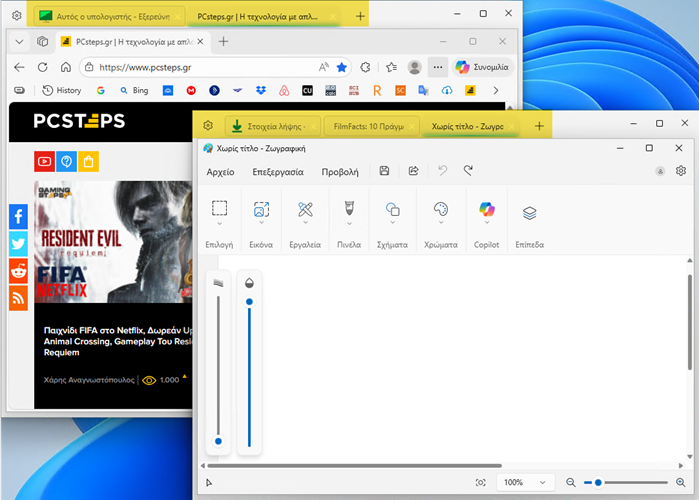The height and width of the screenshot is (500, 699).
Task: Click the YouTube icon on PCsteps page
Action: click(x=44, y=161)
